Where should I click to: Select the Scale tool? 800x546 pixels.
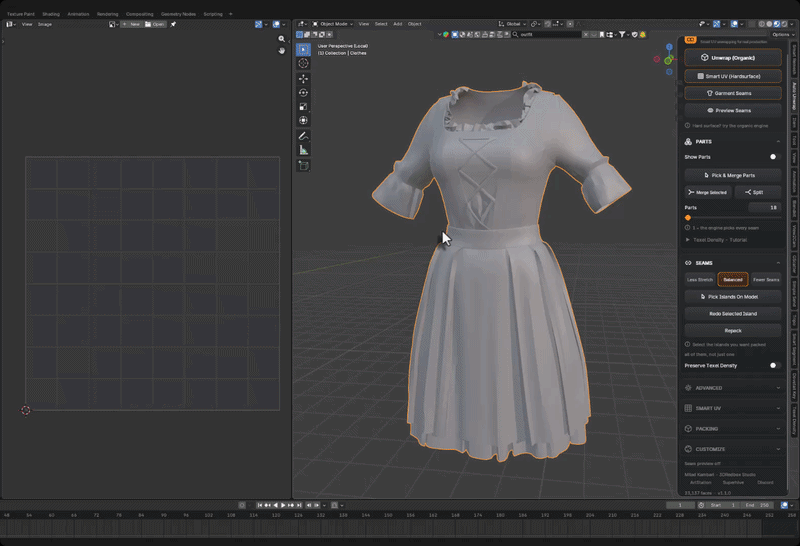[x=303, y=106]
